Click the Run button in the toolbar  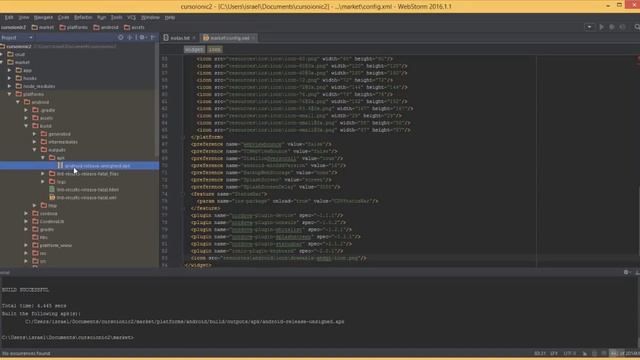[x=601, y=27]
